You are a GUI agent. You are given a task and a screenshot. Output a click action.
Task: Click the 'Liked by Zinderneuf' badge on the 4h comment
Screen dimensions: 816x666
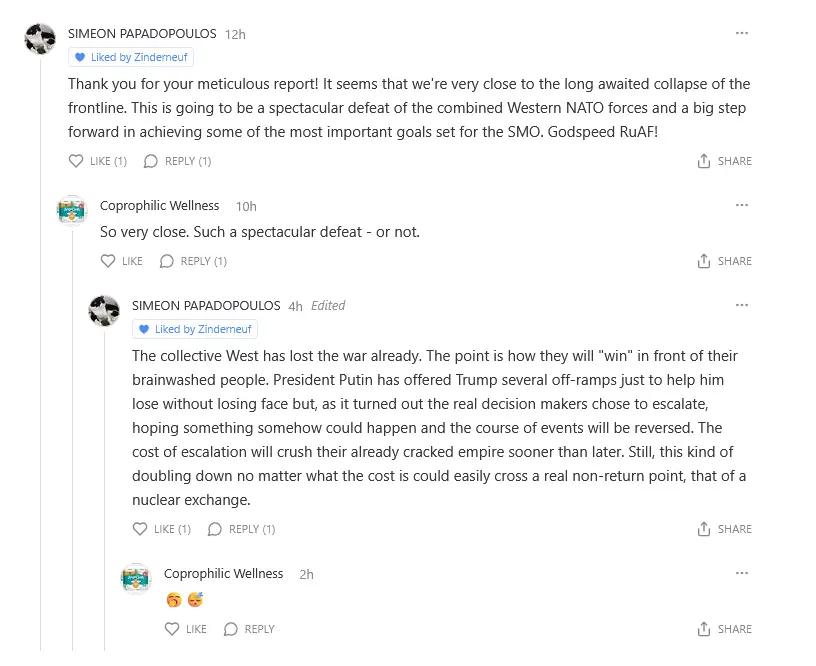coord(195,329)
